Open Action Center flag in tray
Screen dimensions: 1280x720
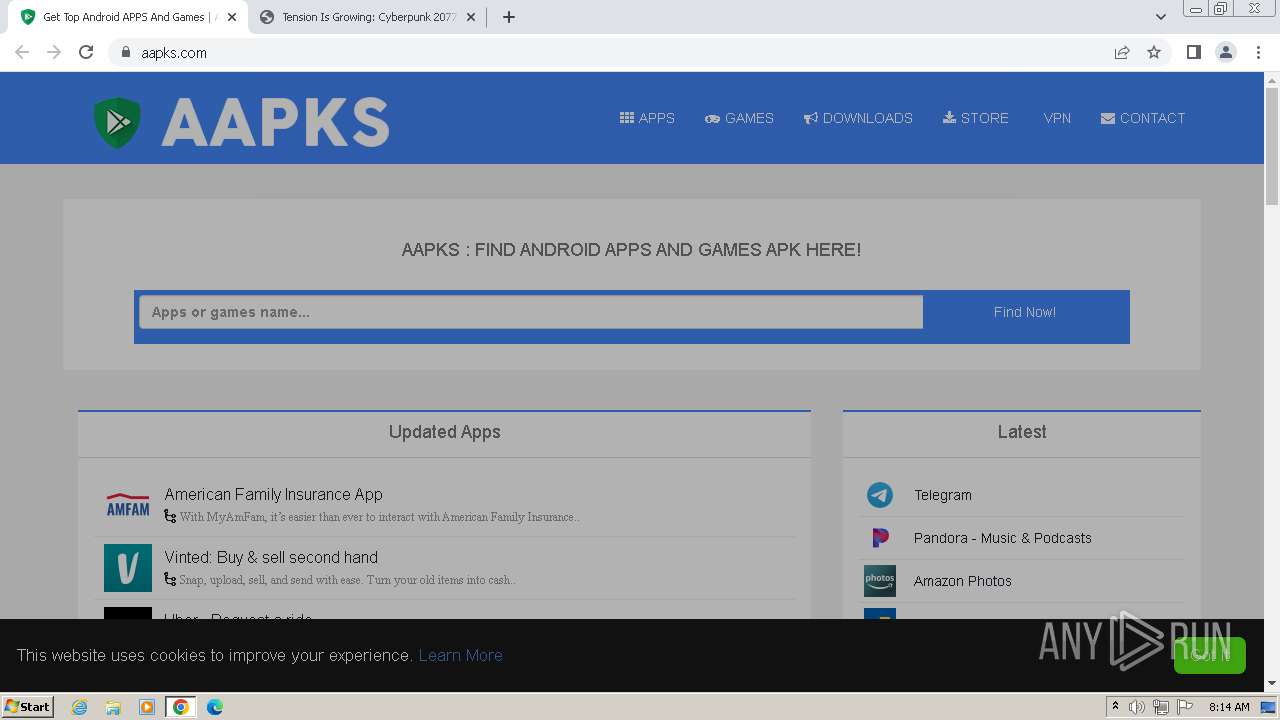click(1185, 707)
